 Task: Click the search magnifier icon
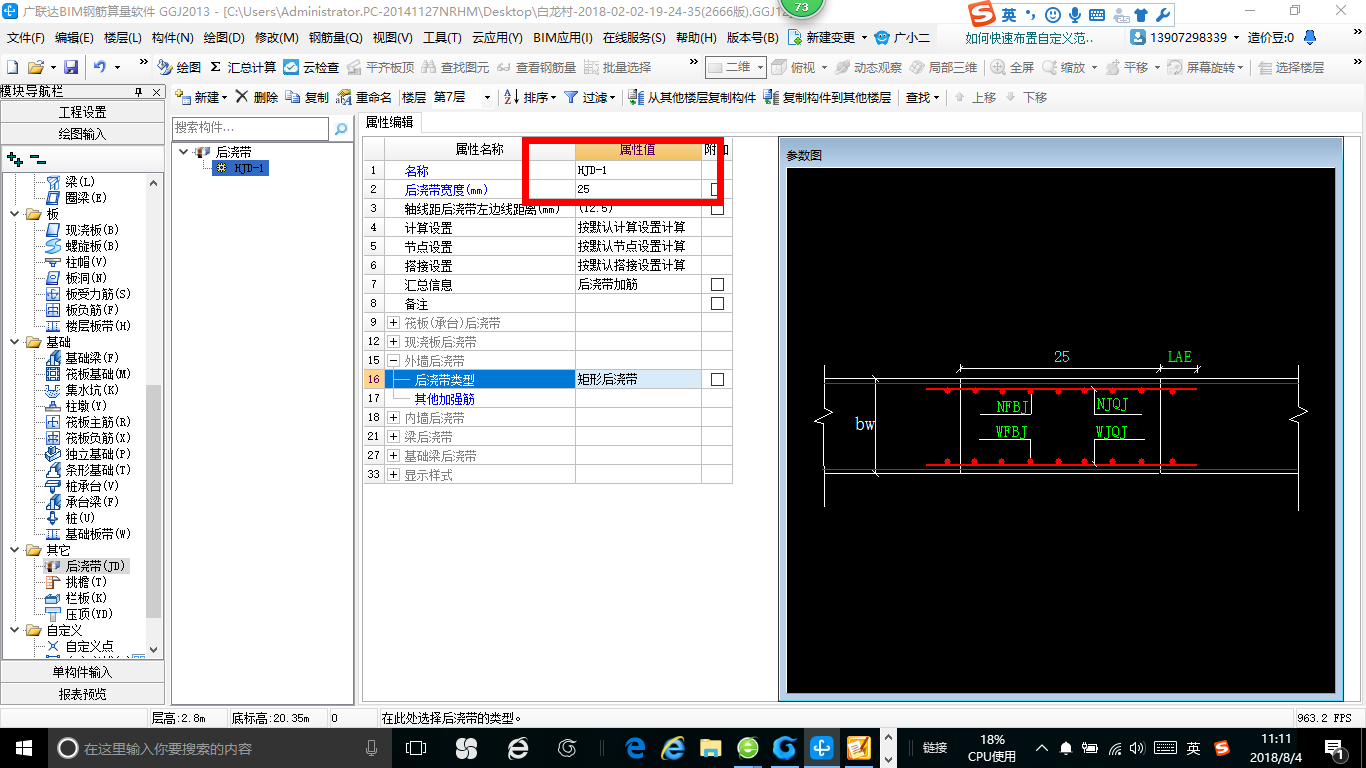pyautogui.click(x=341, y=128)
